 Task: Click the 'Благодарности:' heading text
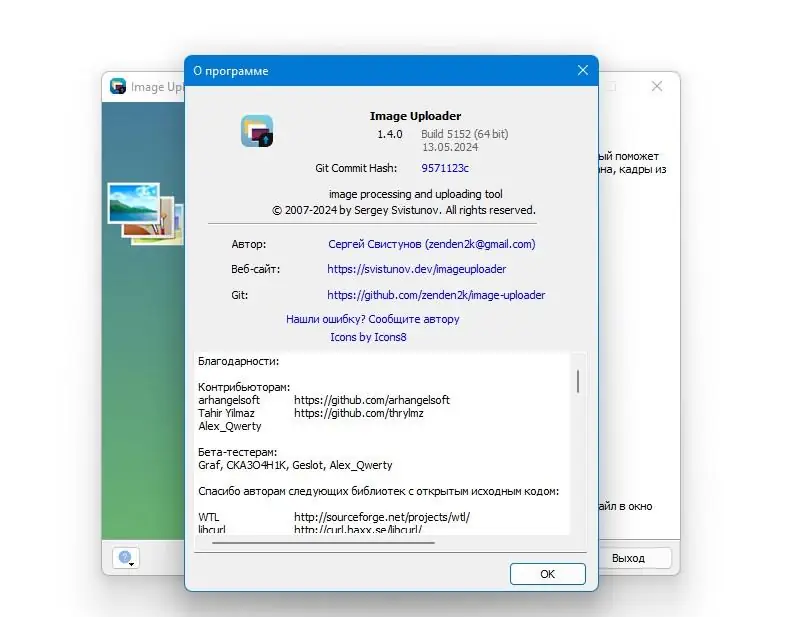pyautogui.click(x=239, y=361)
